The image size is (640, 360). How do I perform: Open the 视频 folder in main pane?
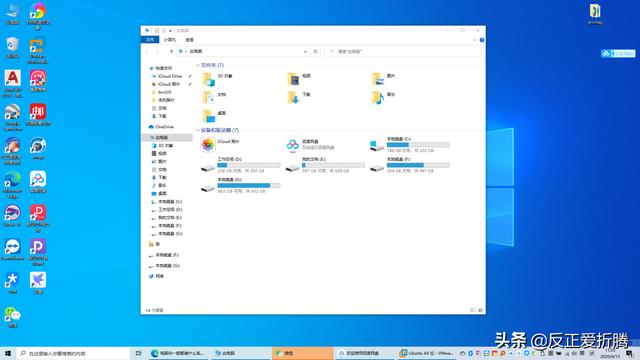click(299, 79)
